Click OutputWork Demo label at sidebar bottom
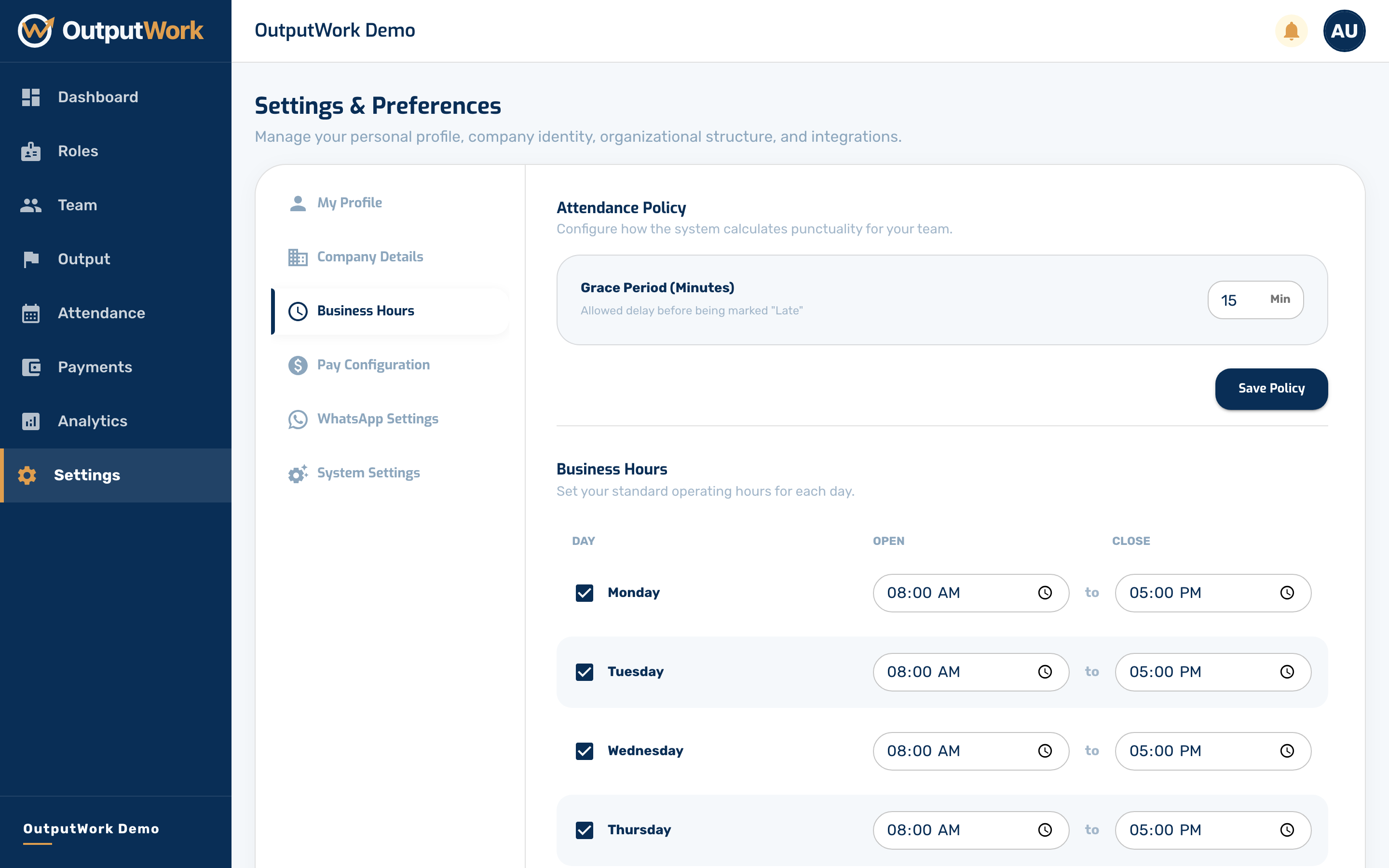Viewport: 1389px width, 868px height. [91, 829]
